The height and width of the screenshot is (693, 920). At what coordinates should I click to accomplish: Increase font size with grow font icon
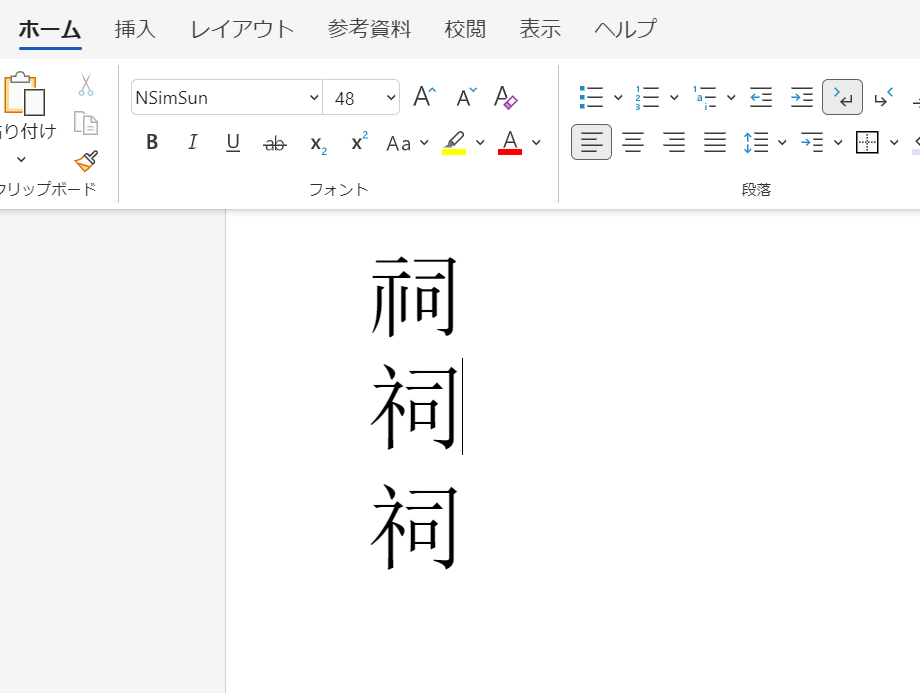click(425, 97)
